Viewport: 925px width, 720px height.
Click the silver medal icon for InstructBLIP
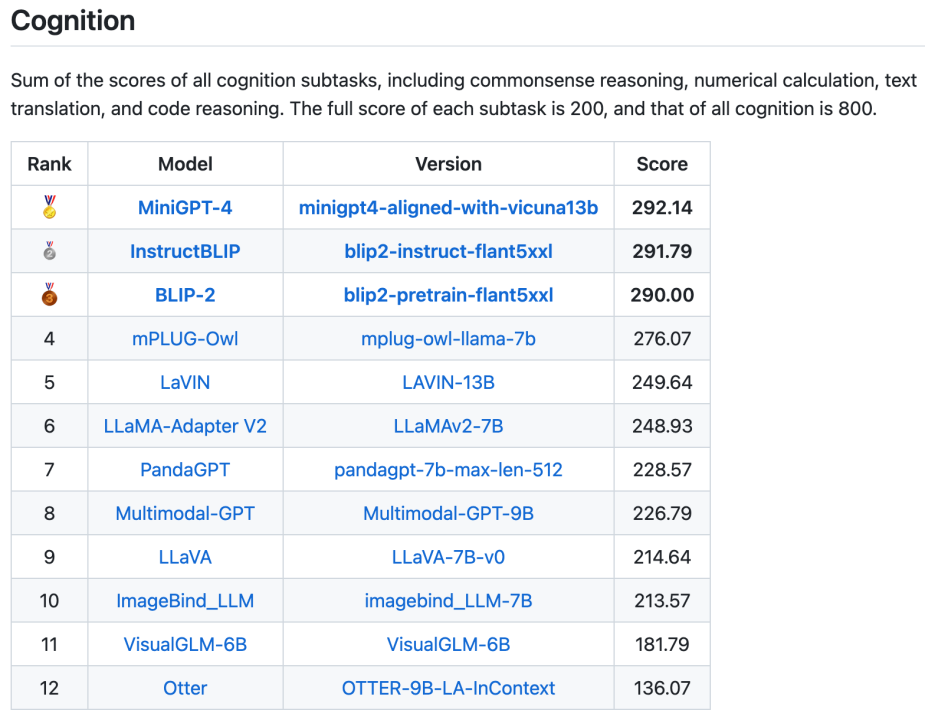tap(48, 251)
